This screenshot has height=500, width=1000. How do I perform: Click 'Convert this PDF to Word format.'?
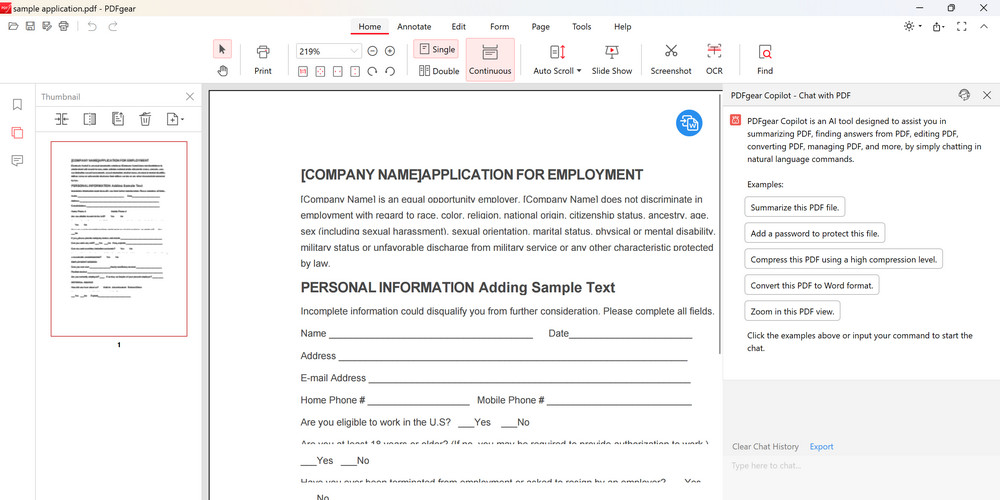tap(812, 285)
